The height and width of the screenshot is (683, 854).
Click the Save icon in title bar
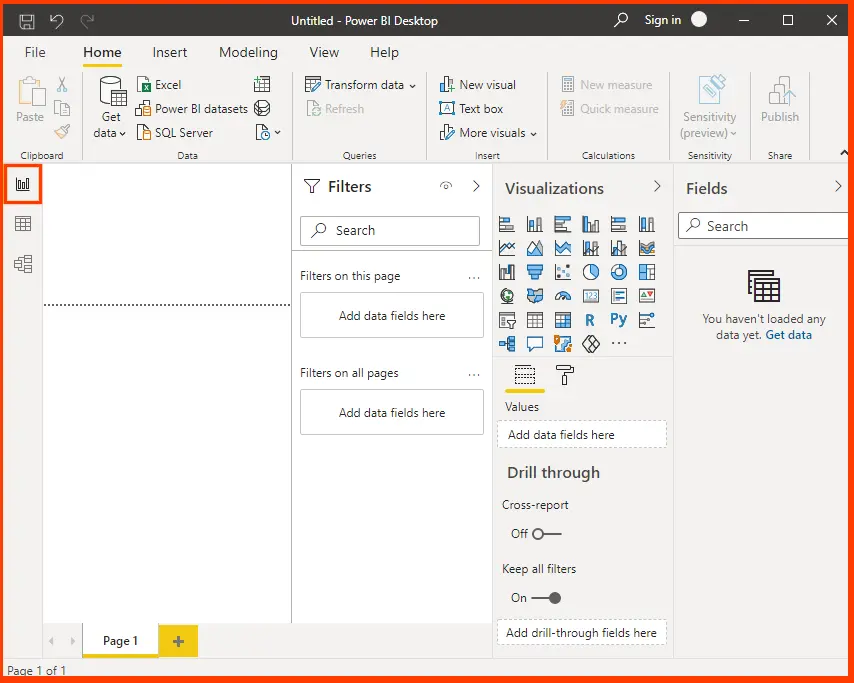tap(27, 21)
